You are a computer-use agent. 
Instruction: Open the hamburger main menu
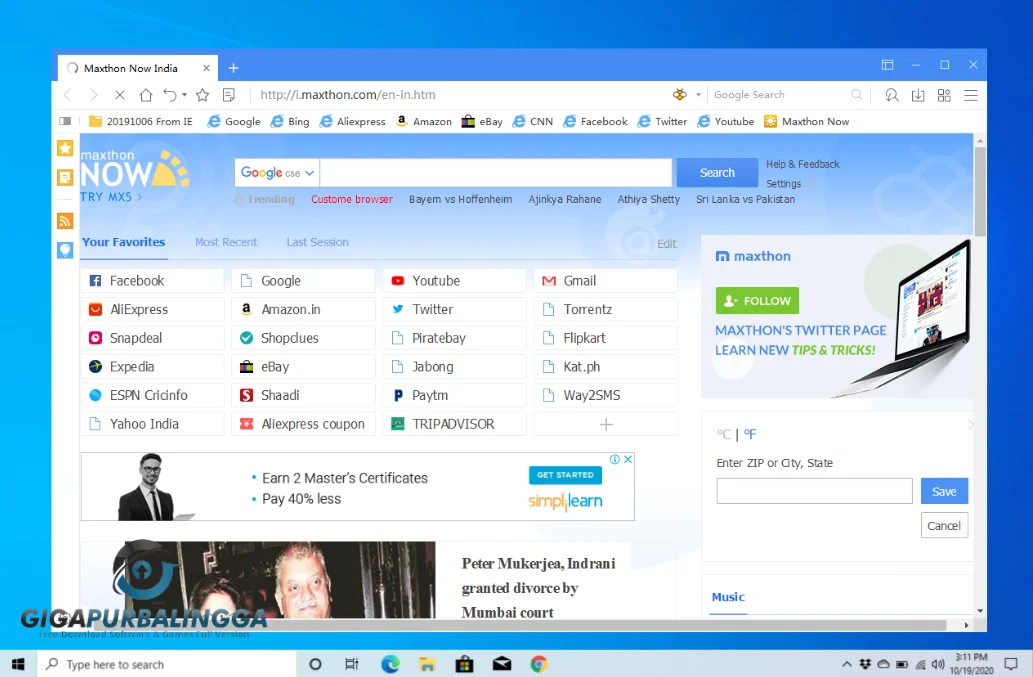pos(970,93)
